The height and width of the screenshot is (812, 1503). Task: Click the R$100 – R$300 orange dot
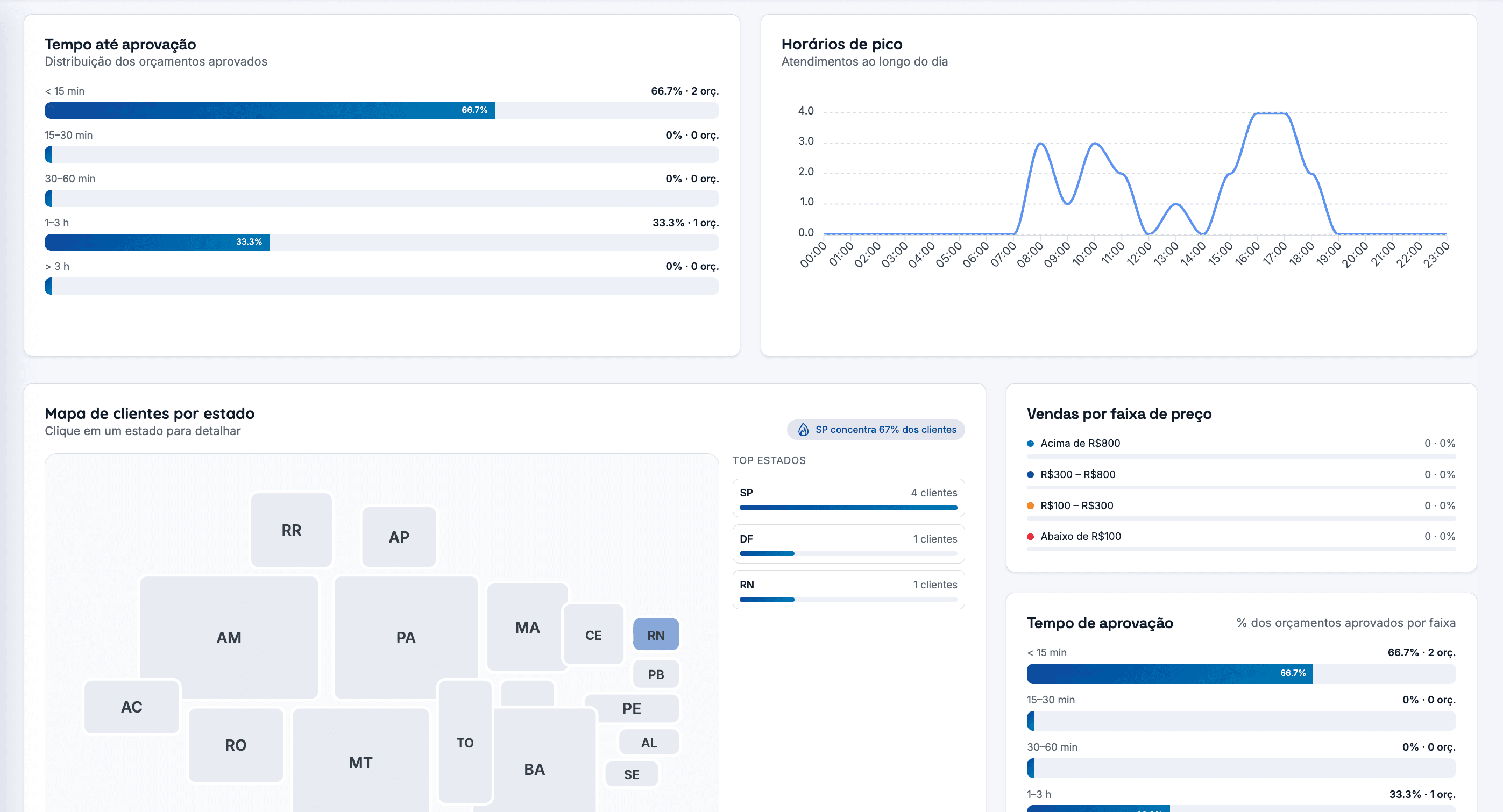1030,505
